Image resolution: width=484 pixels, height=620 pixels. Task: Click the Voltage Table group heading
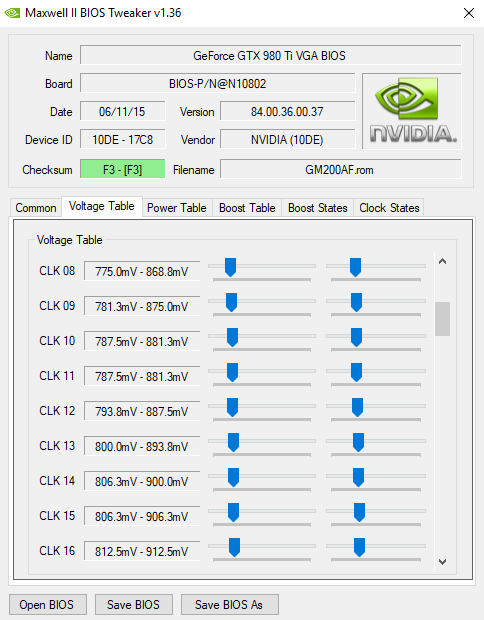(x=70, y=240)
